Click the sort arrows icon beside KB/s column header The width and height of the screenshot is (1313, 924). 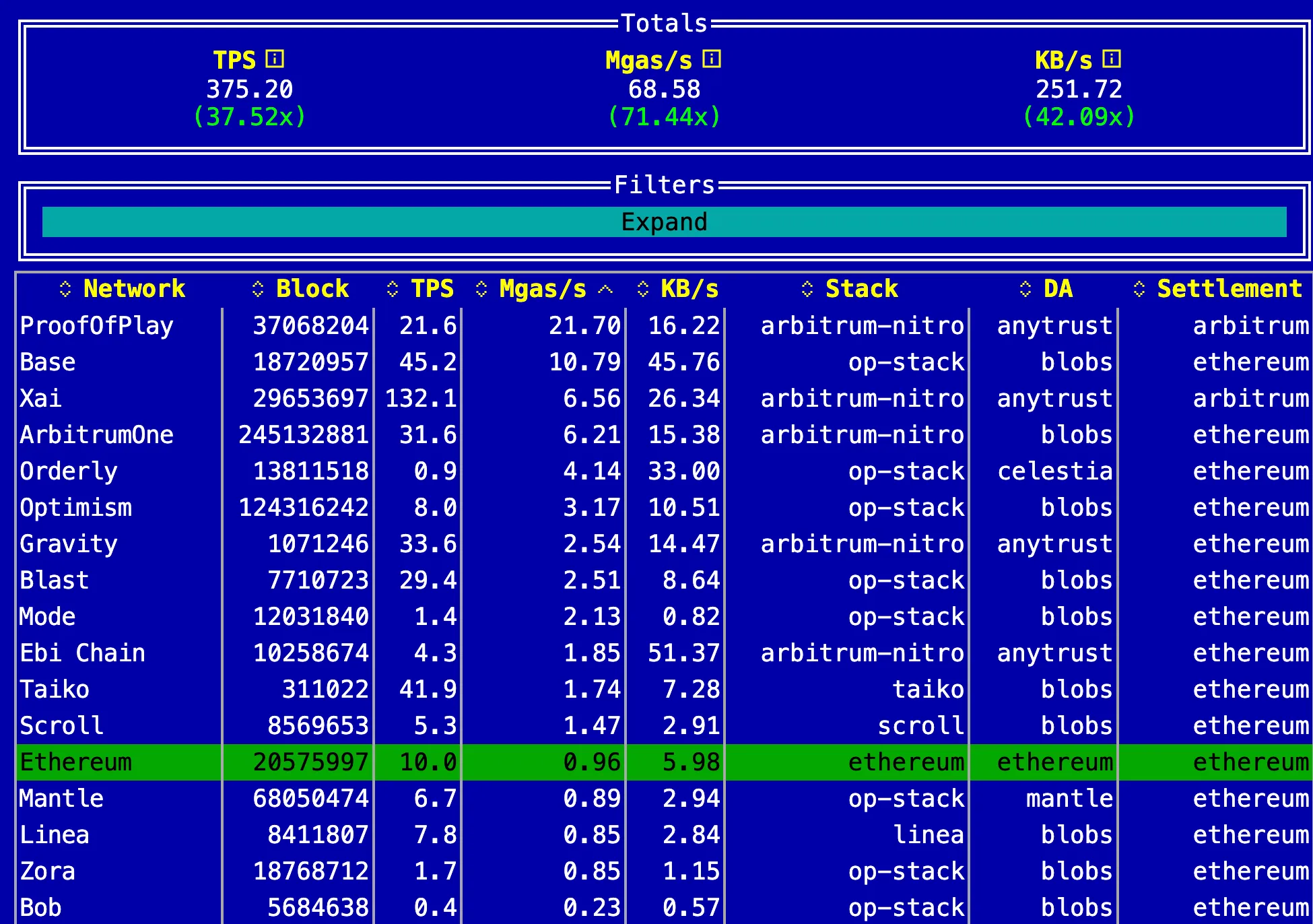click(x=643, y=289)
